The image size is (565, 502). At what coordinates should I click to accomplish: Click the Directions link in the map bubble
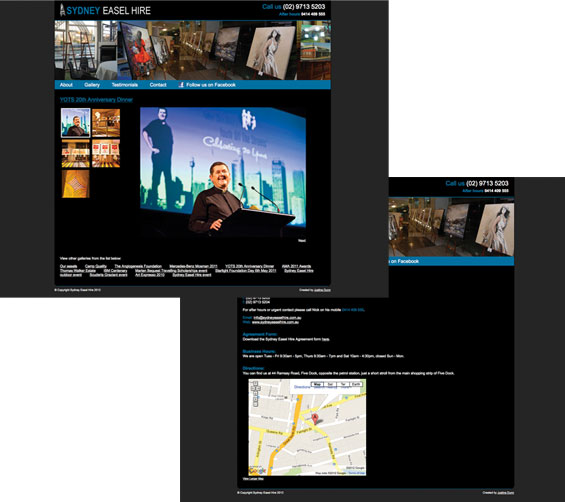coord(302,387)
